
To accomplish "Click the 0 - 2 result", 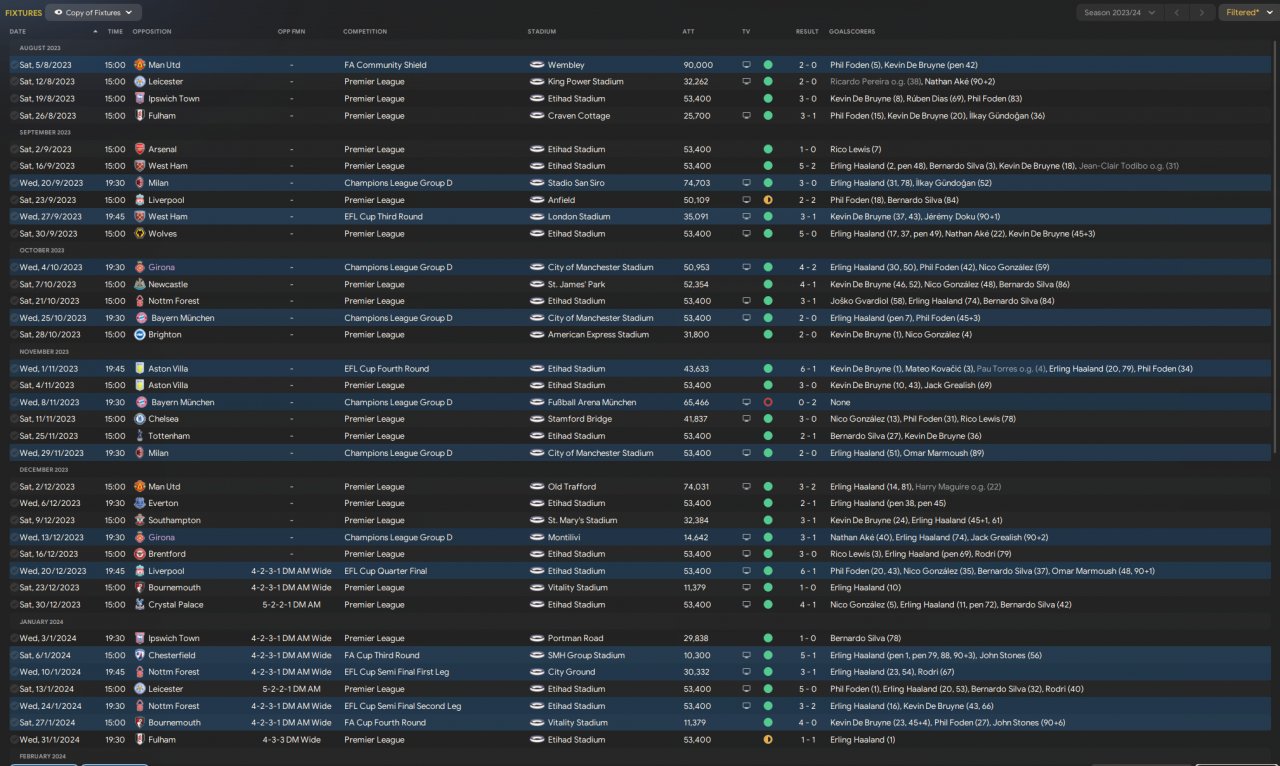I will (807, 402).
